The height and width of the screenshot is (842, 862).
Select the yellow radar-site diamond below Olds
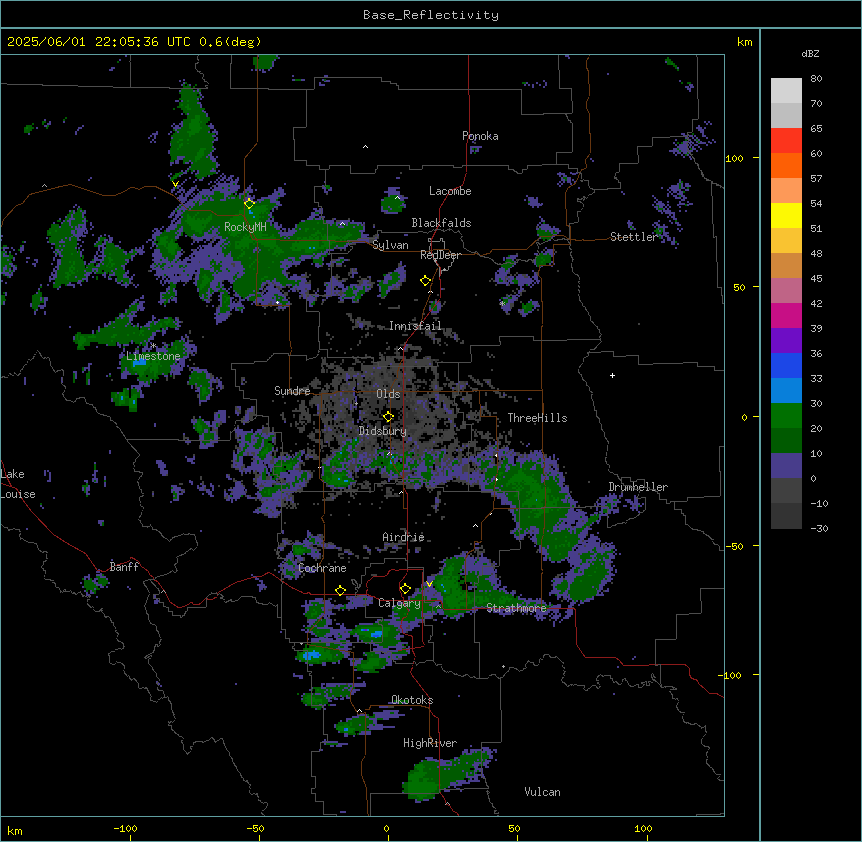(x=388, y=417)
